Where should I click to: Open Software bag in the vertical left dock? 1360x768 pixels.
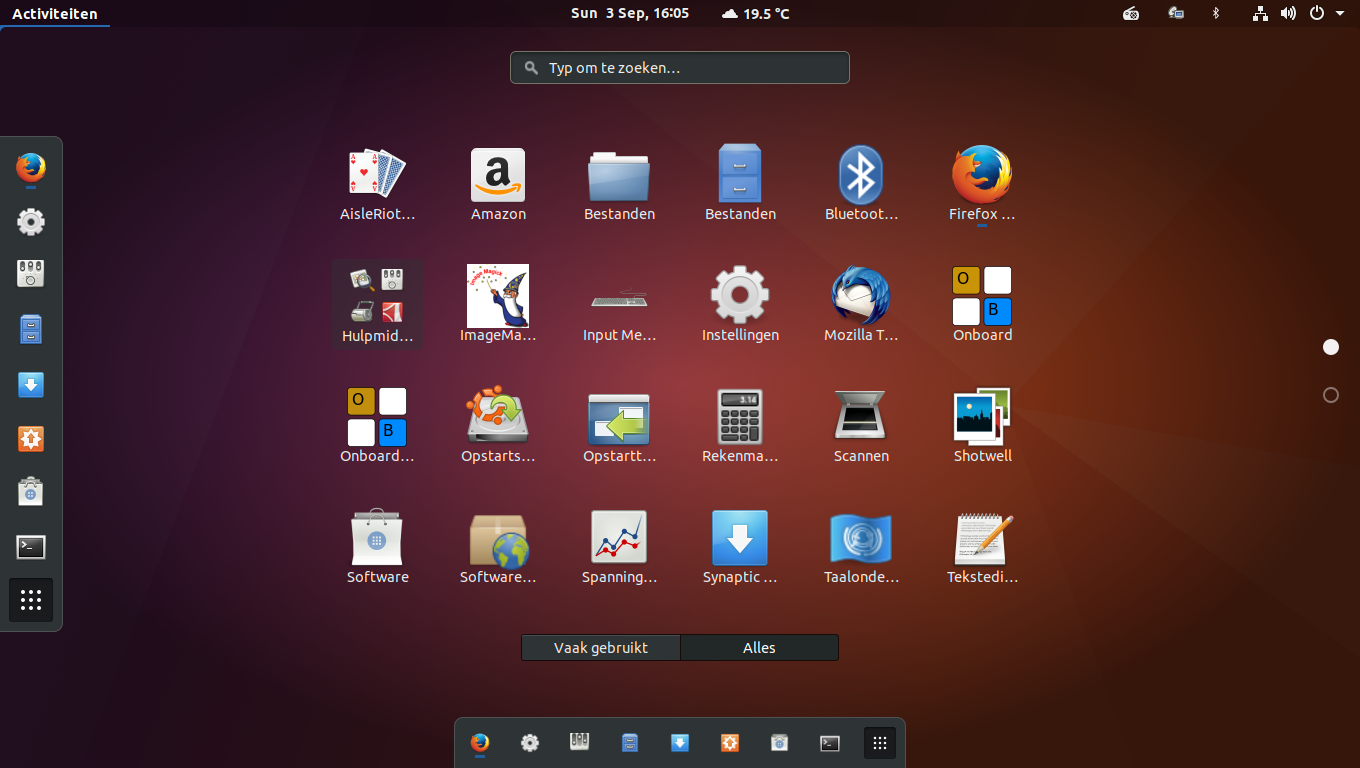tap(31, 491)
